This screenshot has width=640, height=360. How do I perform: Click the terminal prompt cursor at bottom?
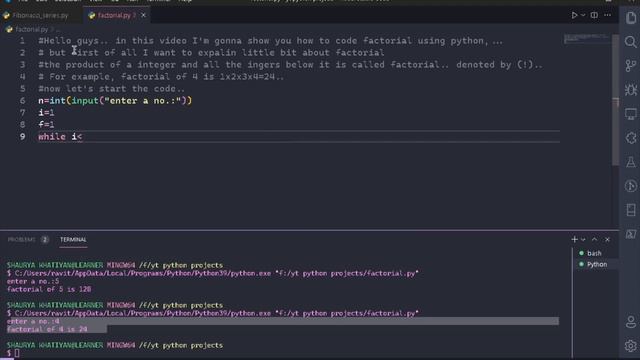(x=17, y=353)
